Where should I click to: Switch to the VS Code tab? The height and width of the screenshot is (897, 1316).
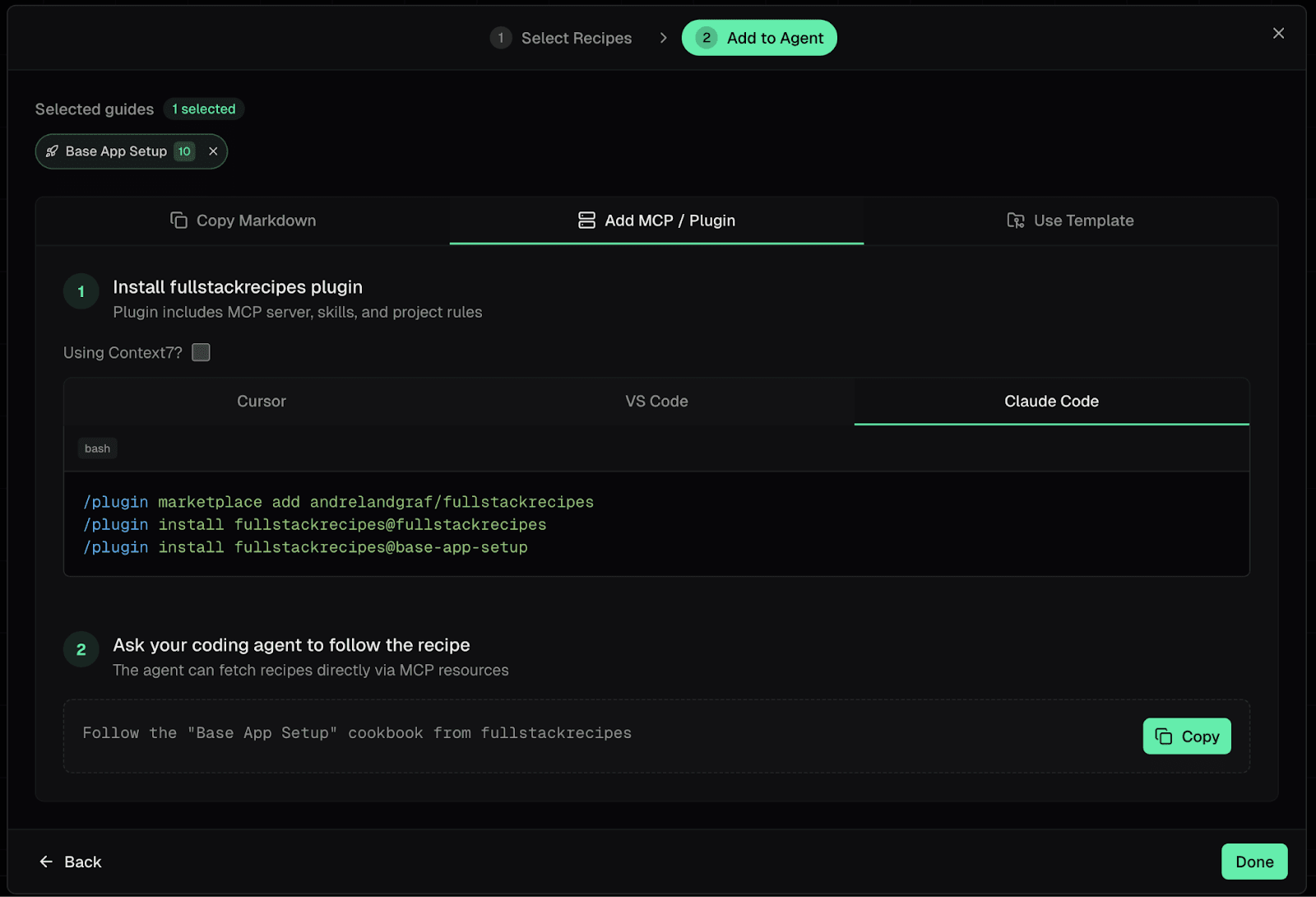coord(656,402)
